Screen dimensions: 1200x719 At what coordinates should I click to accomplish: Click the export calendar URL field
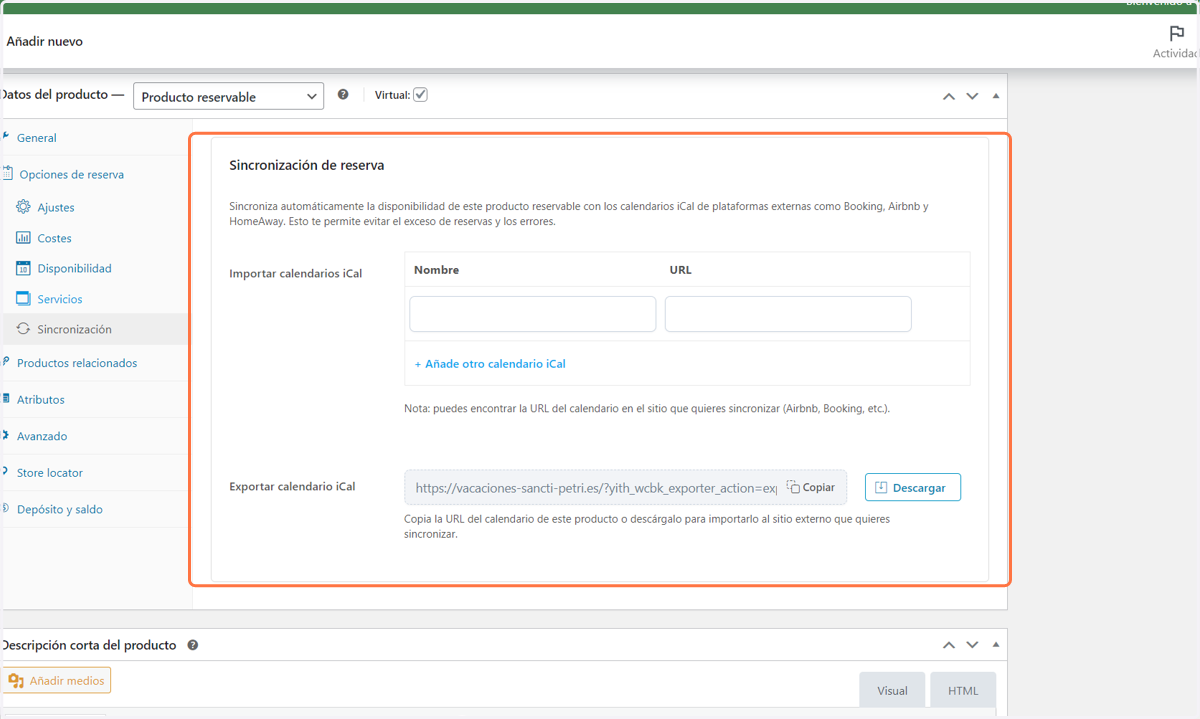tap(595, 488)
